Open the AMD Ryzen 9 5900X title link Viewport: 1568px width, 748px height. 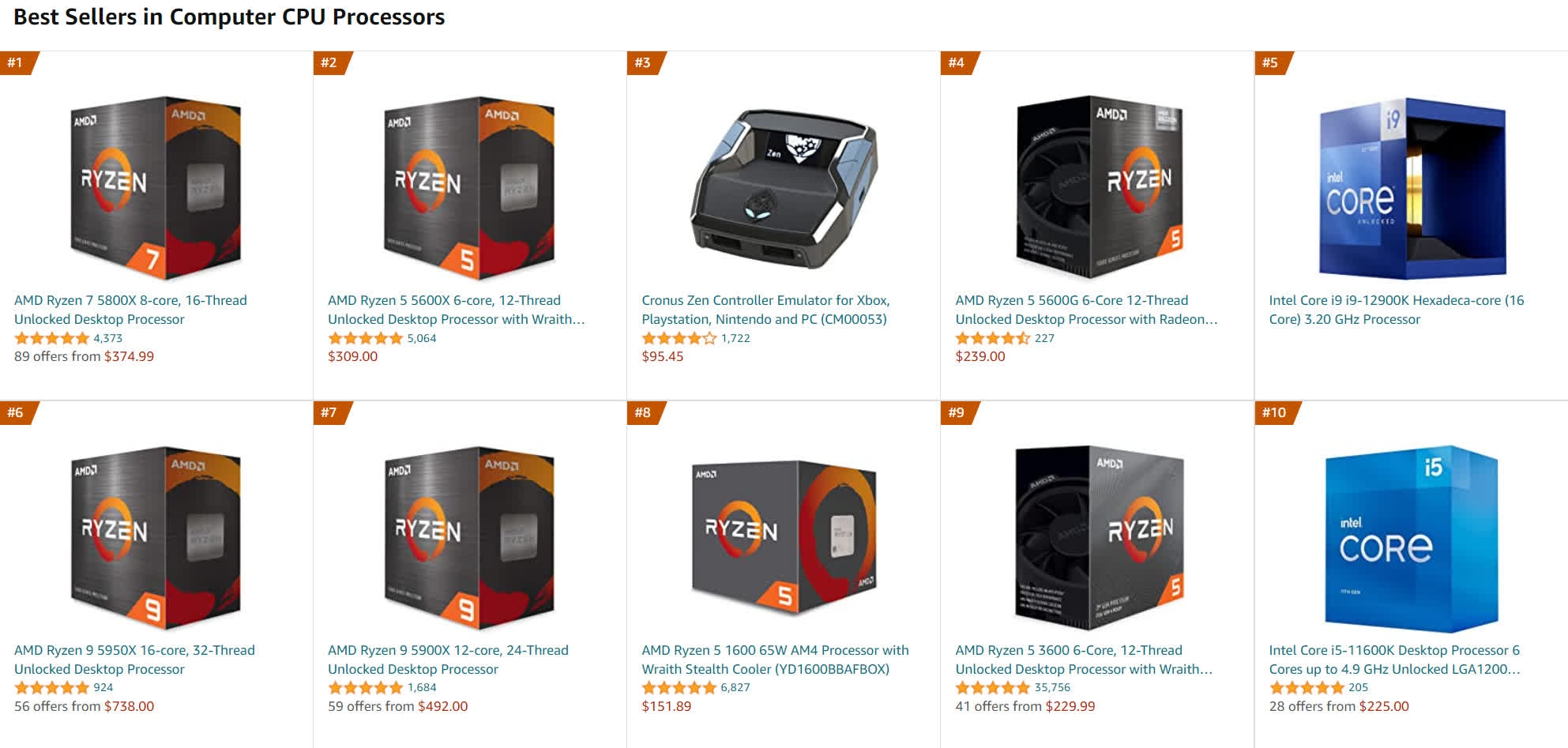448,660
